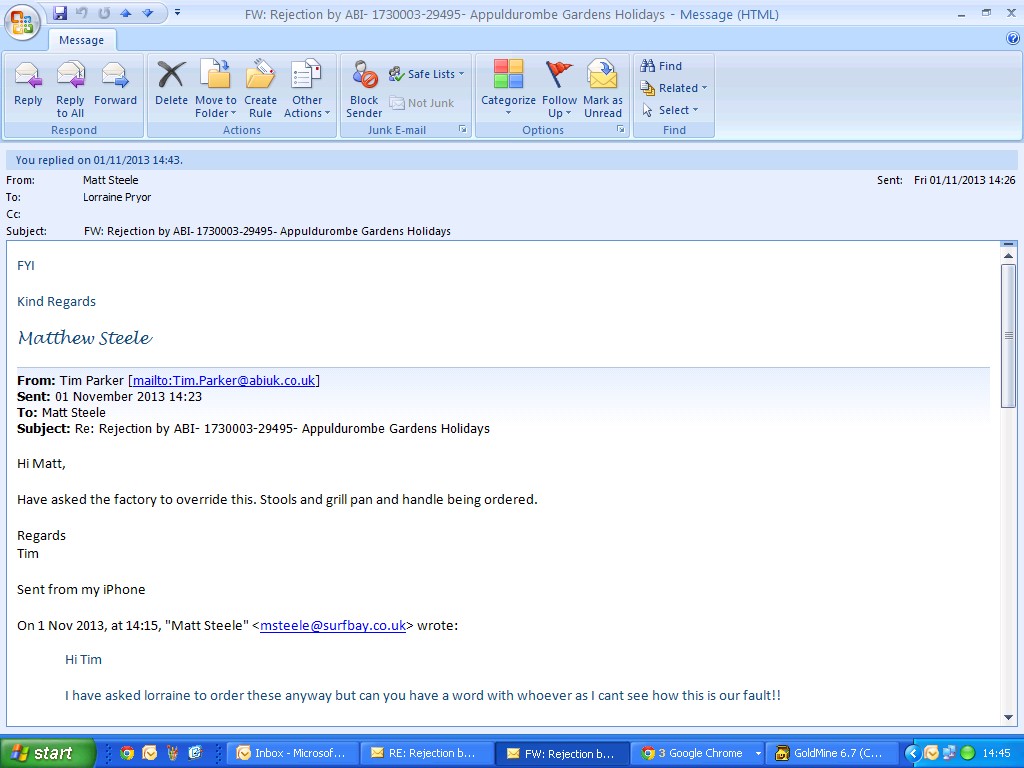1024x768 pixels.
Task: Click the green tray status icon
Action: pos(968,754)
